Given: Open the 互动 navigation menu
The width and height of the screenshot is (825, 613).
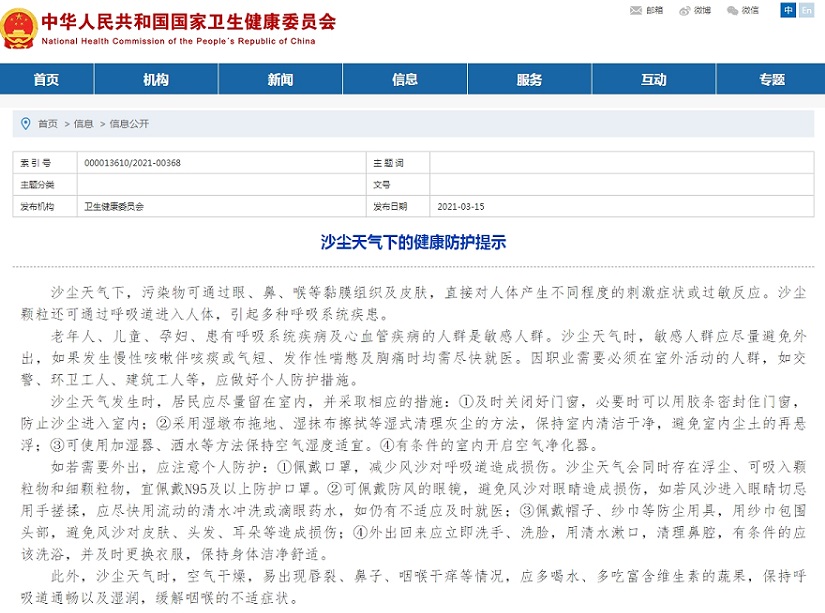Looking at the screenshot, I should [654, 79].
